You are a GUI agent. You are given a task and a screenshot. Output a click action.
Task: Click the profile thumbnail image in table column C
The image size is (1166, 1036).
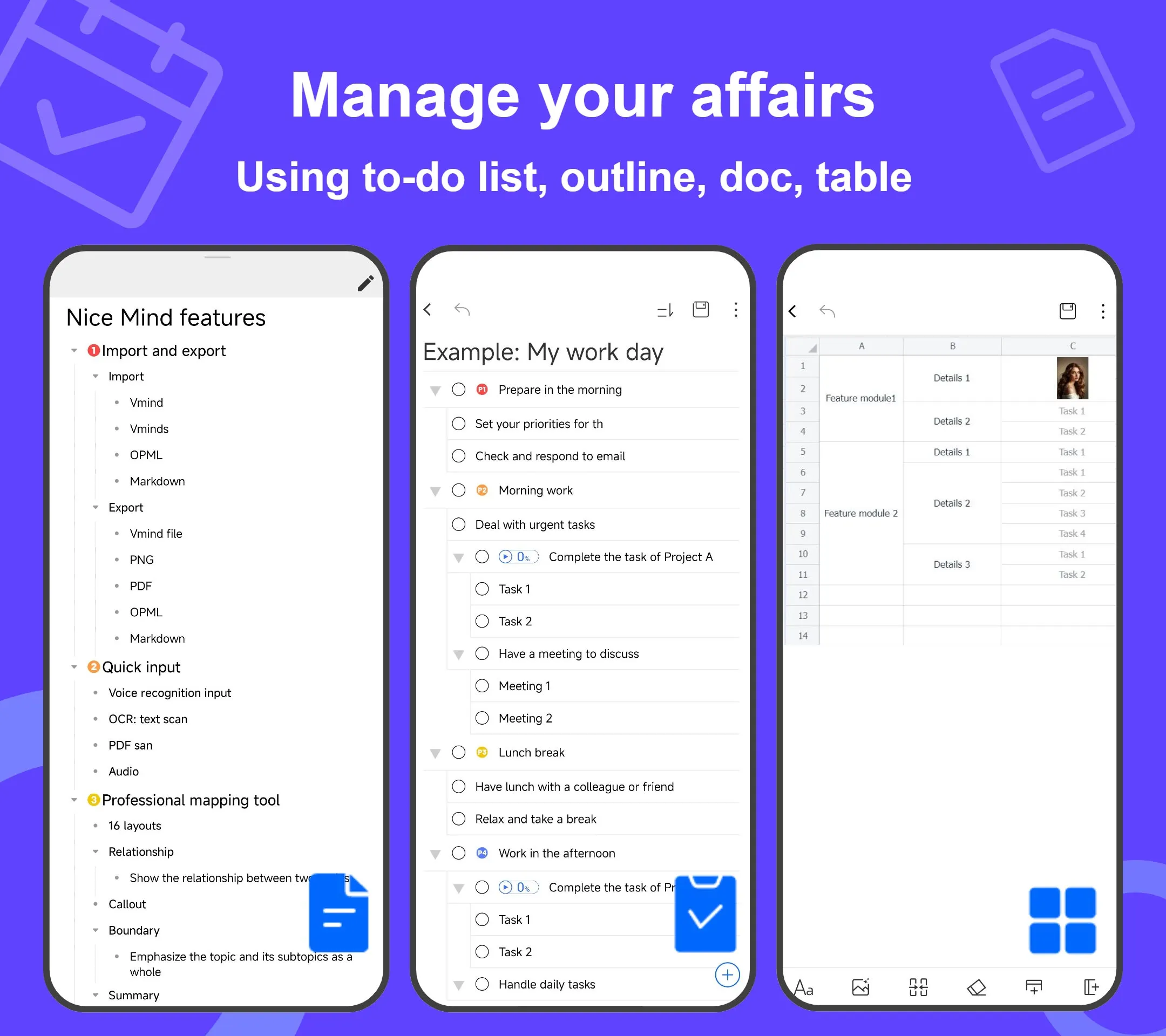pos(1072,378)
